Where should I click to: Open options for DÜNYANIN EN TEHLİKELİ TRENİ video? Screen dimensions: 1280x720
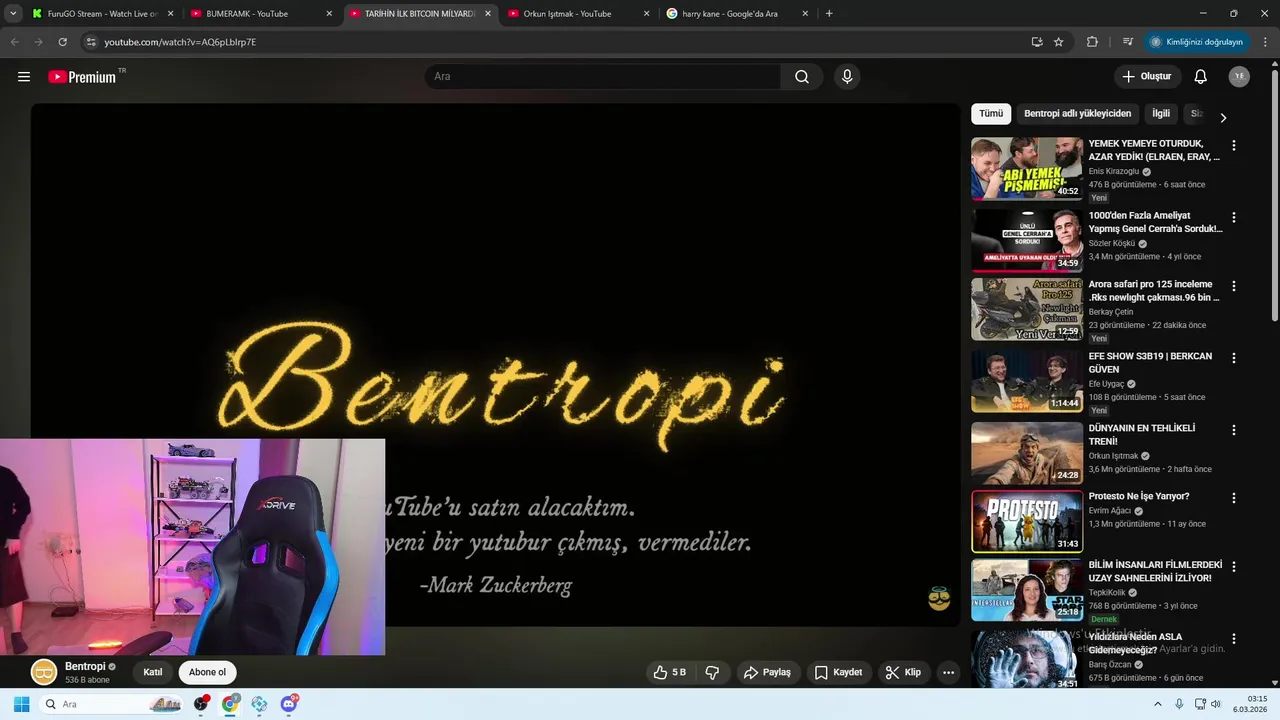[1233, 430]
